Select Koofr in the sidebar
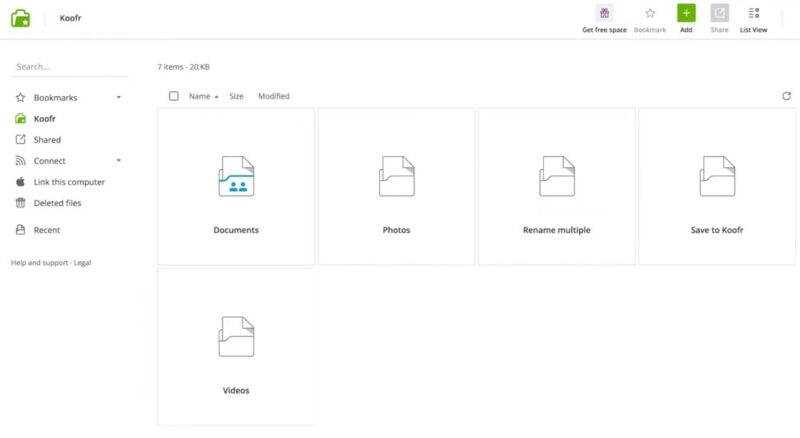This screenshot has width=800, height=438. tap(44, 118)
